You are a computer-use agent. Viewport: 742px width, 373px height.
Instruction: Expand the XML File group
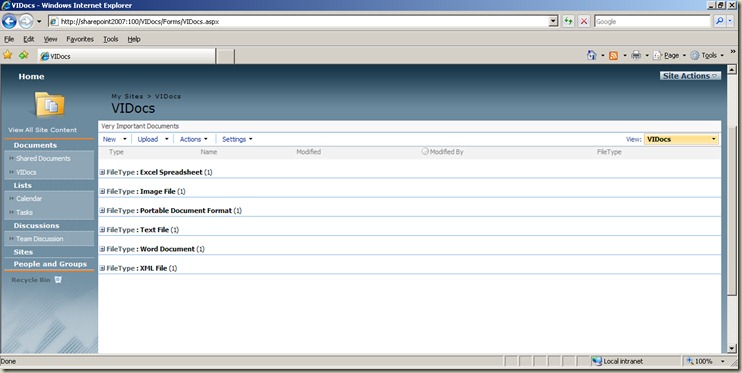coord(102,268)
